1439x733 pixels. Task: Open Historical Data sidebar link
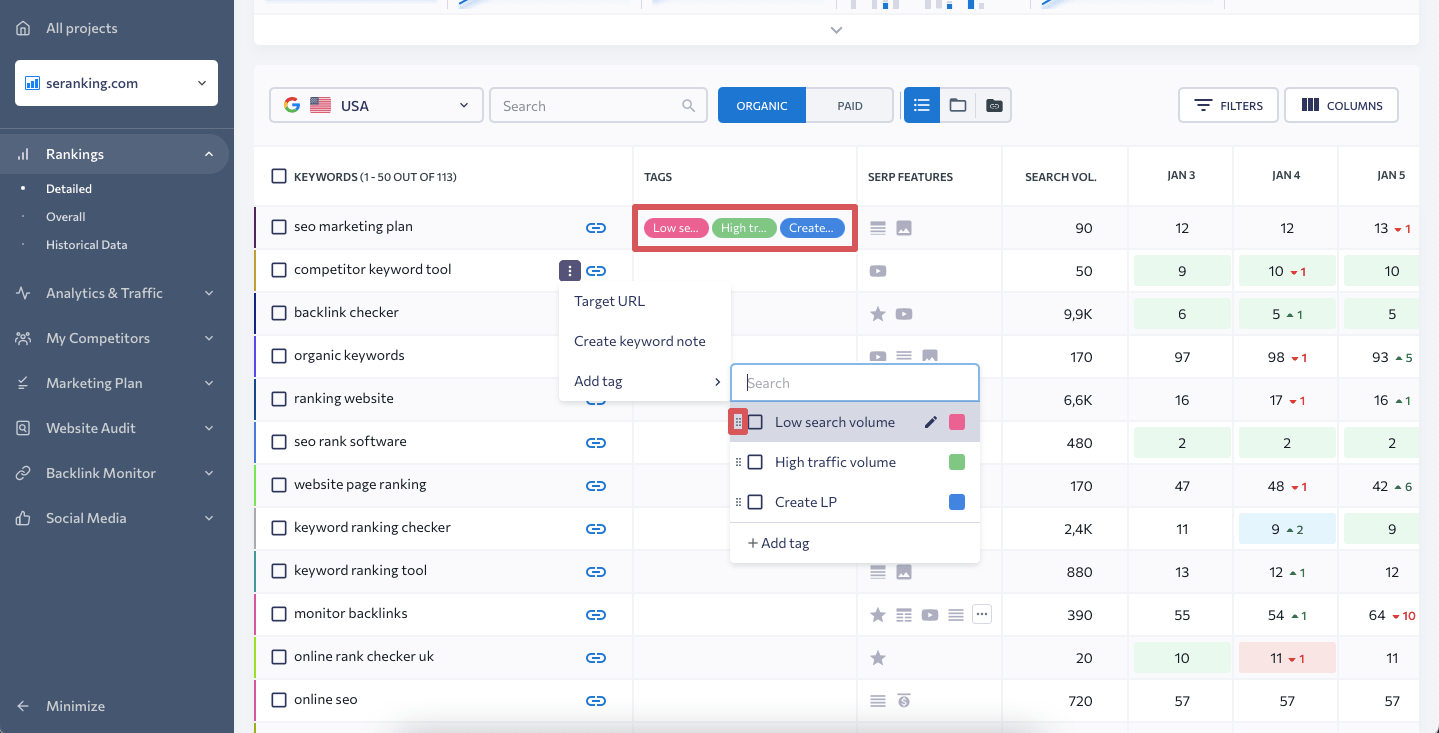[x=87, y=244]
